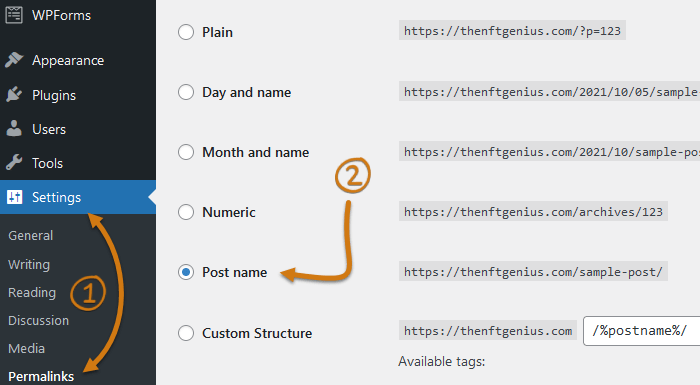
Task: Click the /%postname%/ custom structure field
Action: (x=642, y=331)
